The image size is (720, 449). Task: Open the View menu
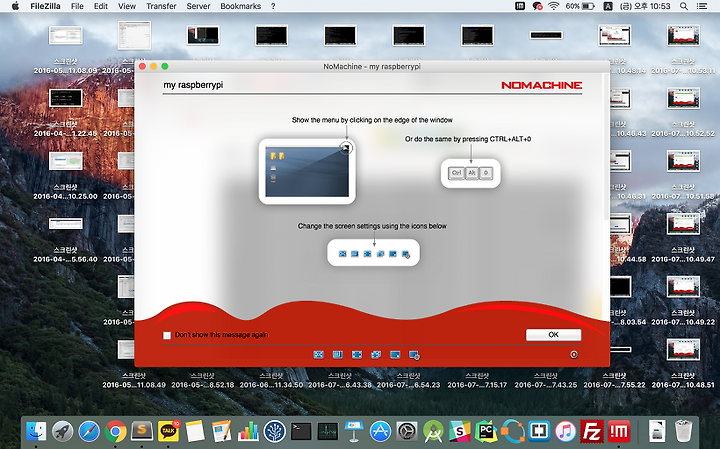tap(127, 6)
